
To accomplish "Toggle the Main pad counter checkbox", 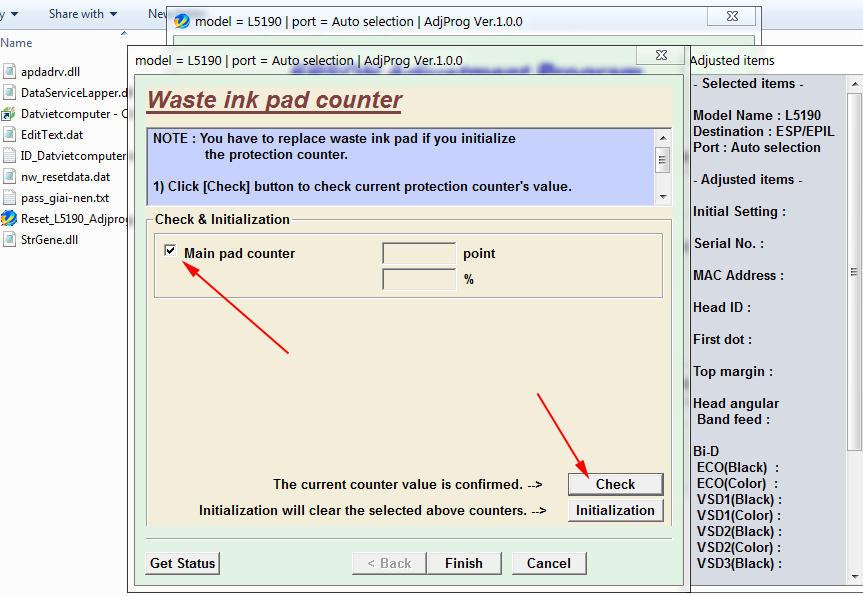I will pyautogui.click(x=170, y=251).
